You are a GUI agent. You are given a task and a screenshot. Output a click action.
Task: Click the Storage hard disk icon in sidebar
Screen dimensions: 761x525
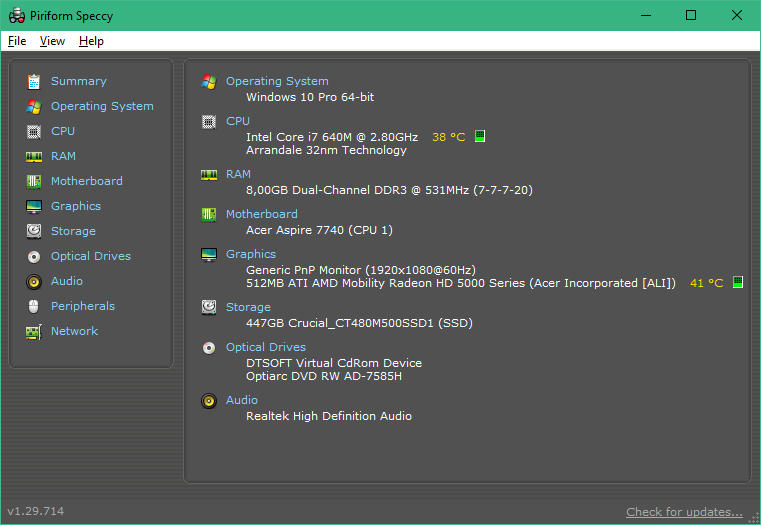coord(34,231)
